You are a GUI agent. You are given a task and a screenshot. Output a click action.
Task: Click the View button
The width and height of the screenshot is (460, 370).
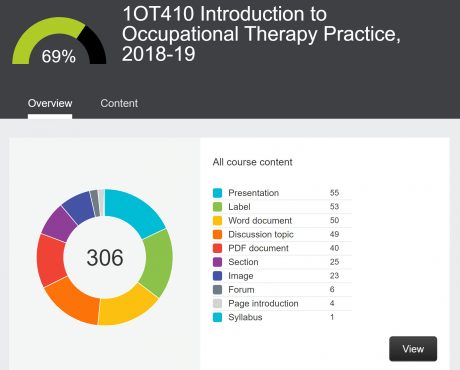pos(413,349)
